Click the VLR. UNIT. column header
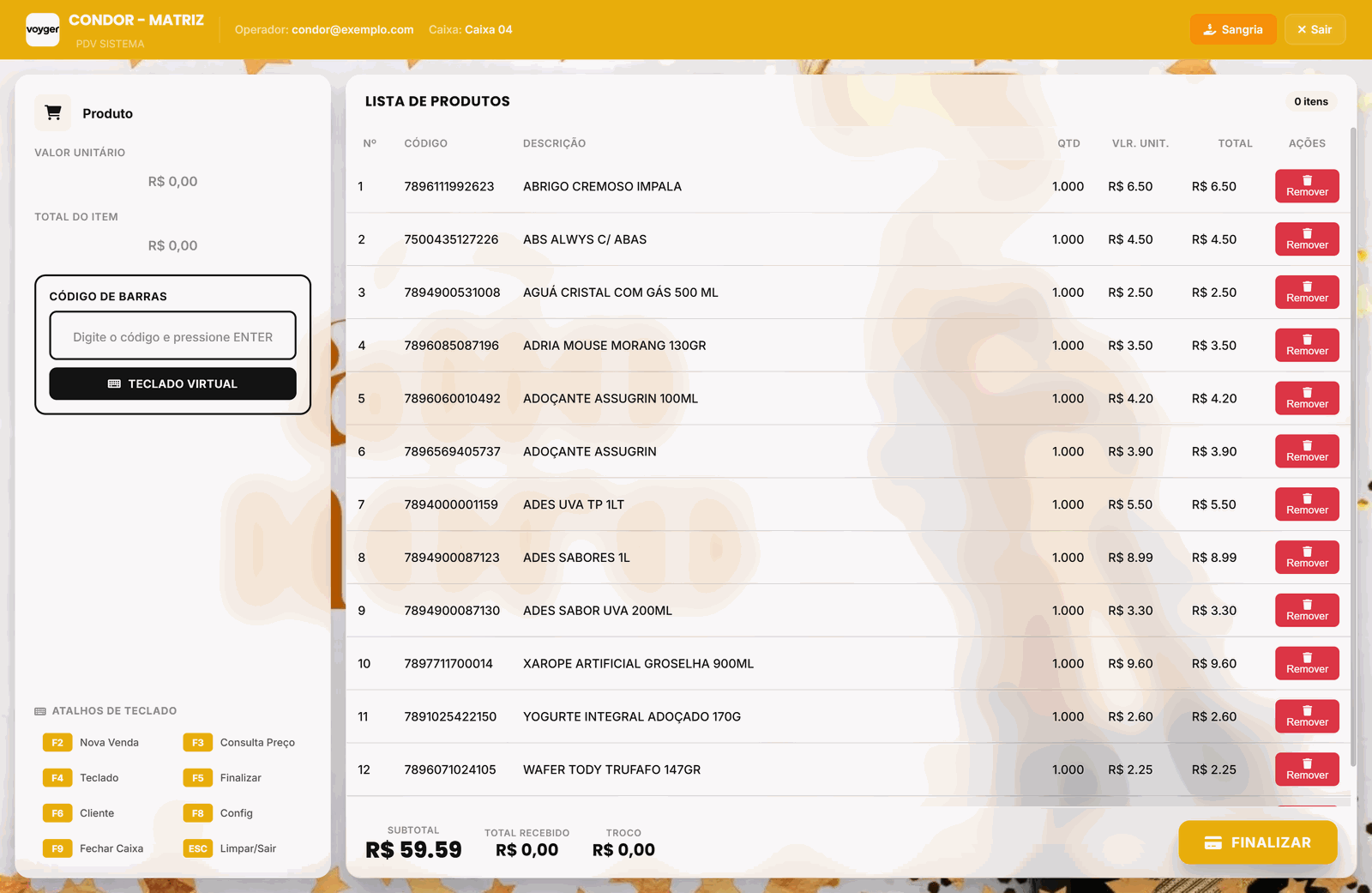Image resolution: width=1372 pixels, height=893 pixels. tap(1140, 143)
